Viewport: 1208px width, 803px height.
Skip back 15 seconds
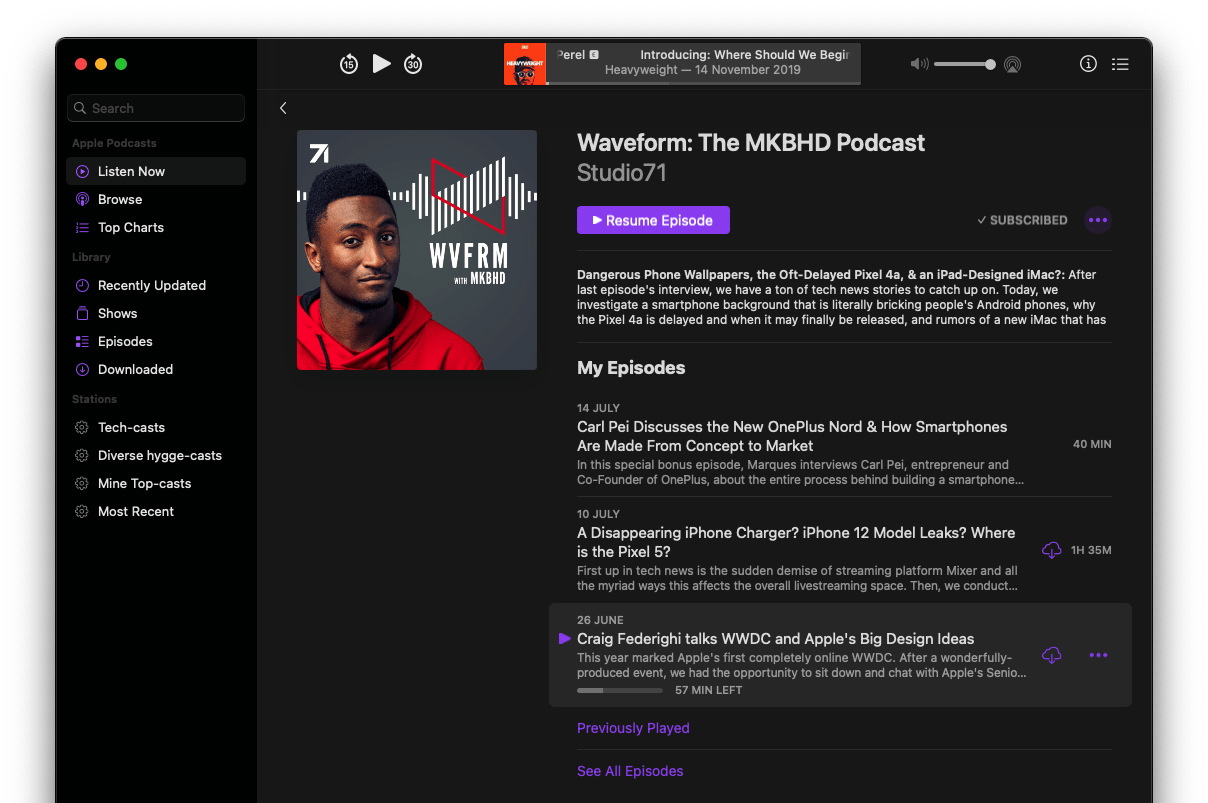[x=348, y=64]
